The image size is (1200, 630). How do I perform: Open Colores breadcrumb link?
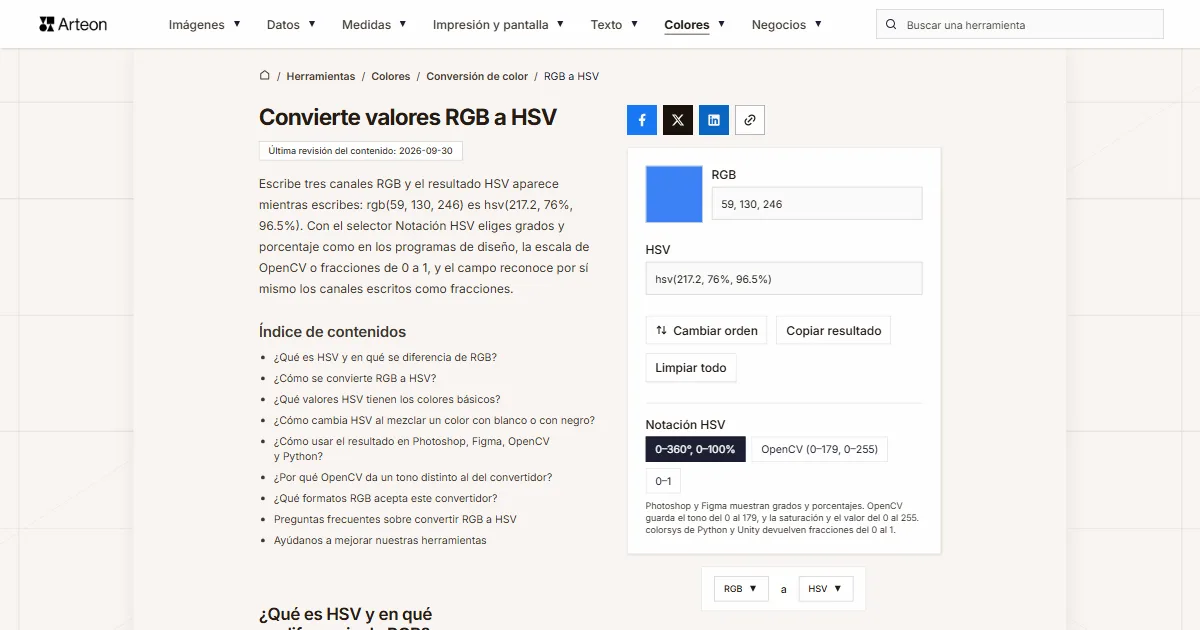(x=391, y=76)
